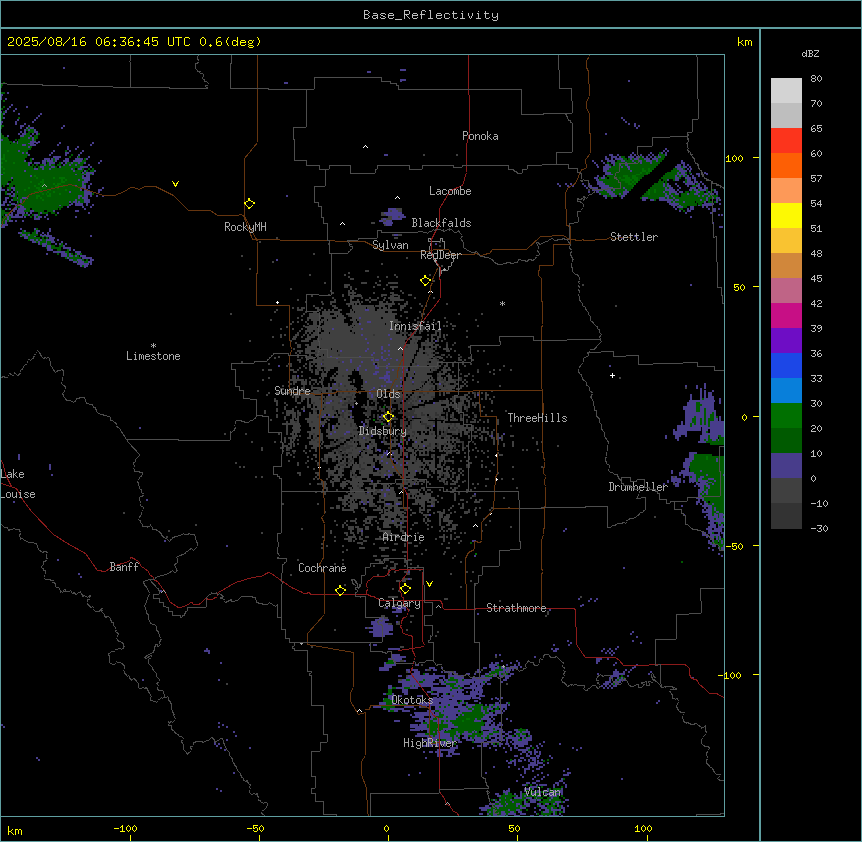
Task: Click the ThreeHills label
Action: click(x=537, y=418)
